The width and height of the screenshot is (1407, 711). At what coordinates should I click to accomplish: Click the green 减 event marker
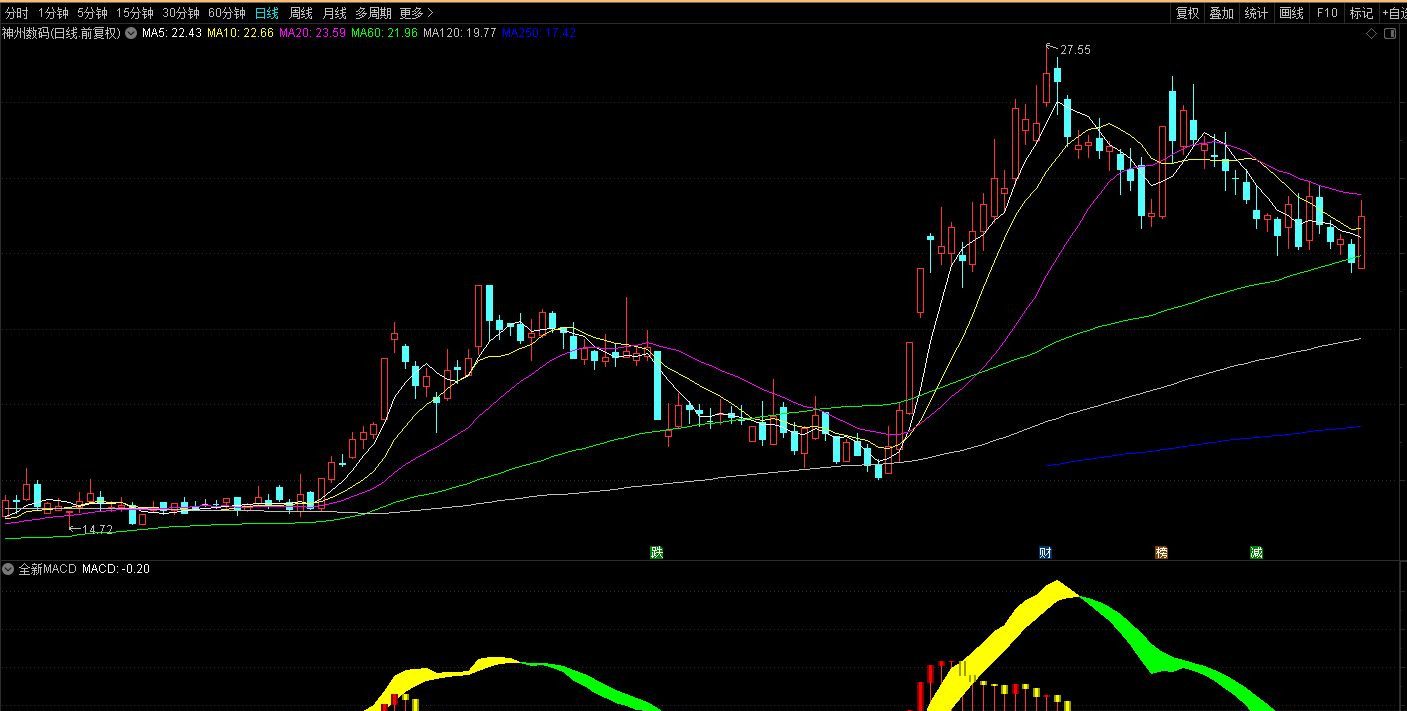1256,552
